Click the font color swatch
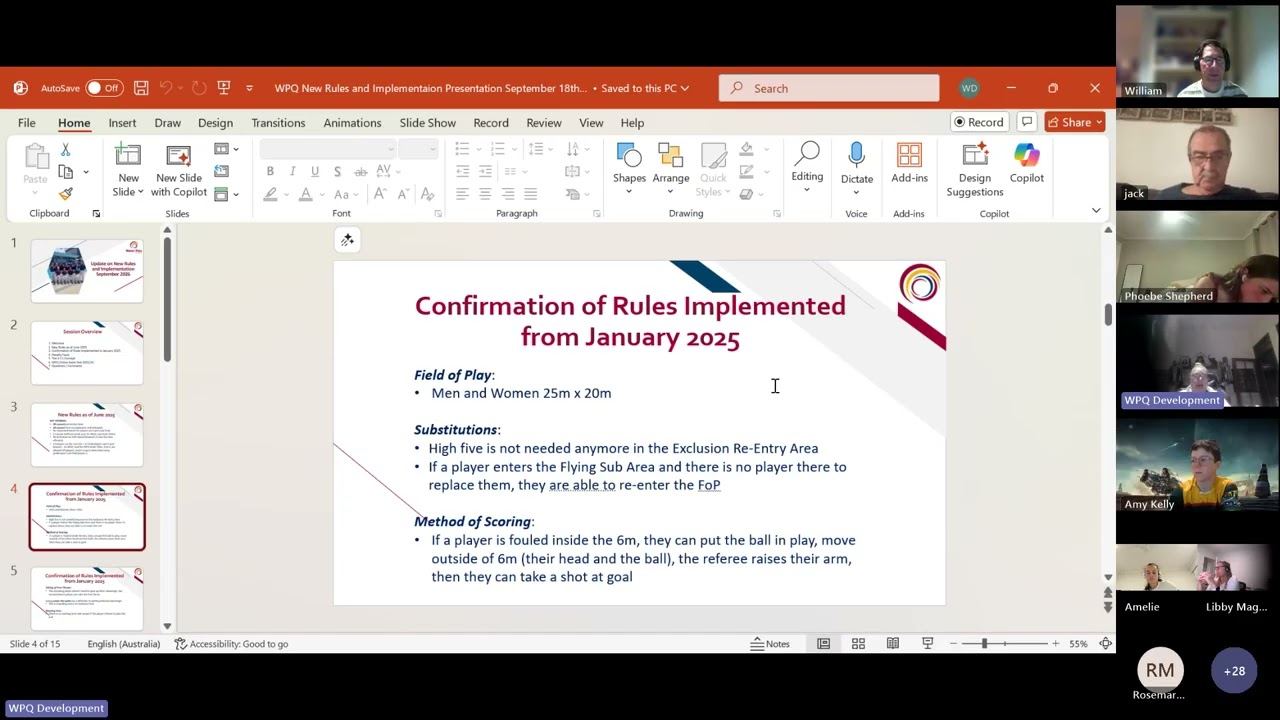The image size is (1280, 720). 306,194
